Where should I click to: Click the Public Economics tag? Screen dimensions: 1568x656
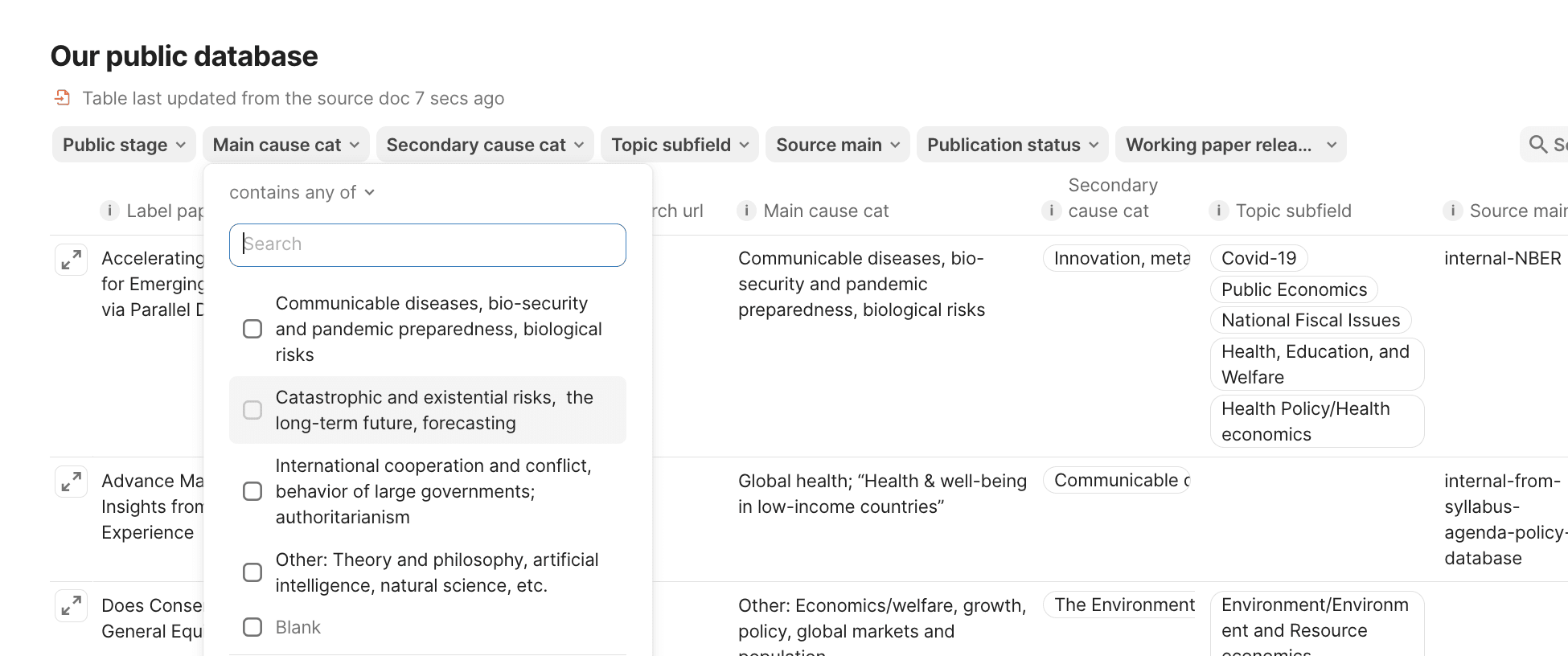coord(1293,290)
